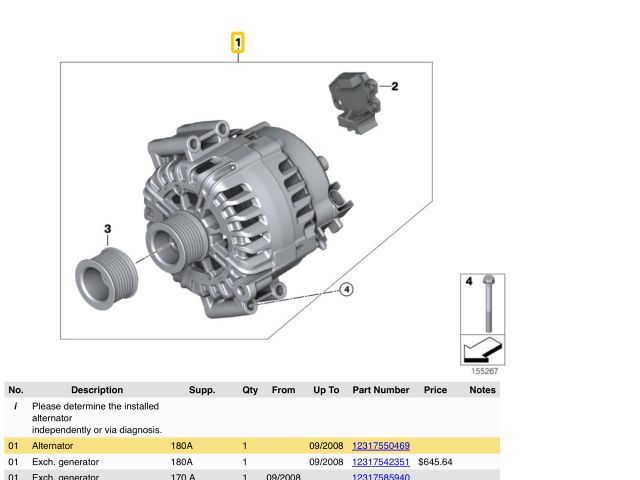Click the $645.64 price value

tap(436, 462)
